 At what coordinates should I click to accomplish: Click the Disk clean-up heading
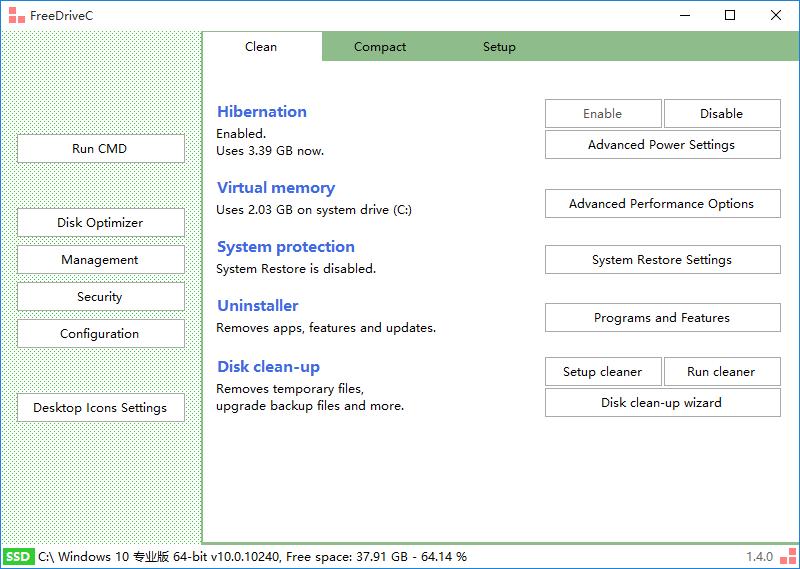tap(268, 367)
